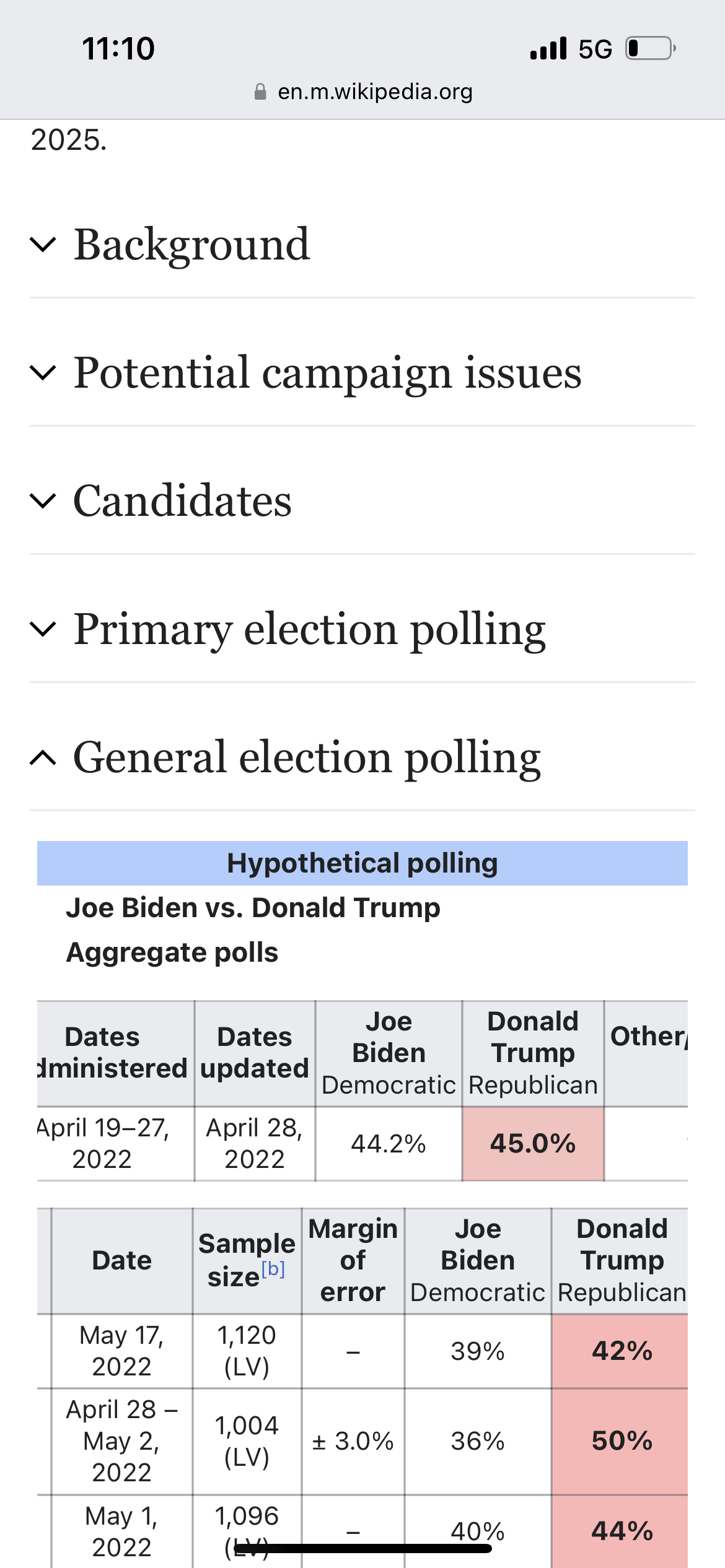Image resolution: width=725 pixels, height=1568 pixels.
Task: Collapse the General election polling chevron
Action: [x=43, y=757]
